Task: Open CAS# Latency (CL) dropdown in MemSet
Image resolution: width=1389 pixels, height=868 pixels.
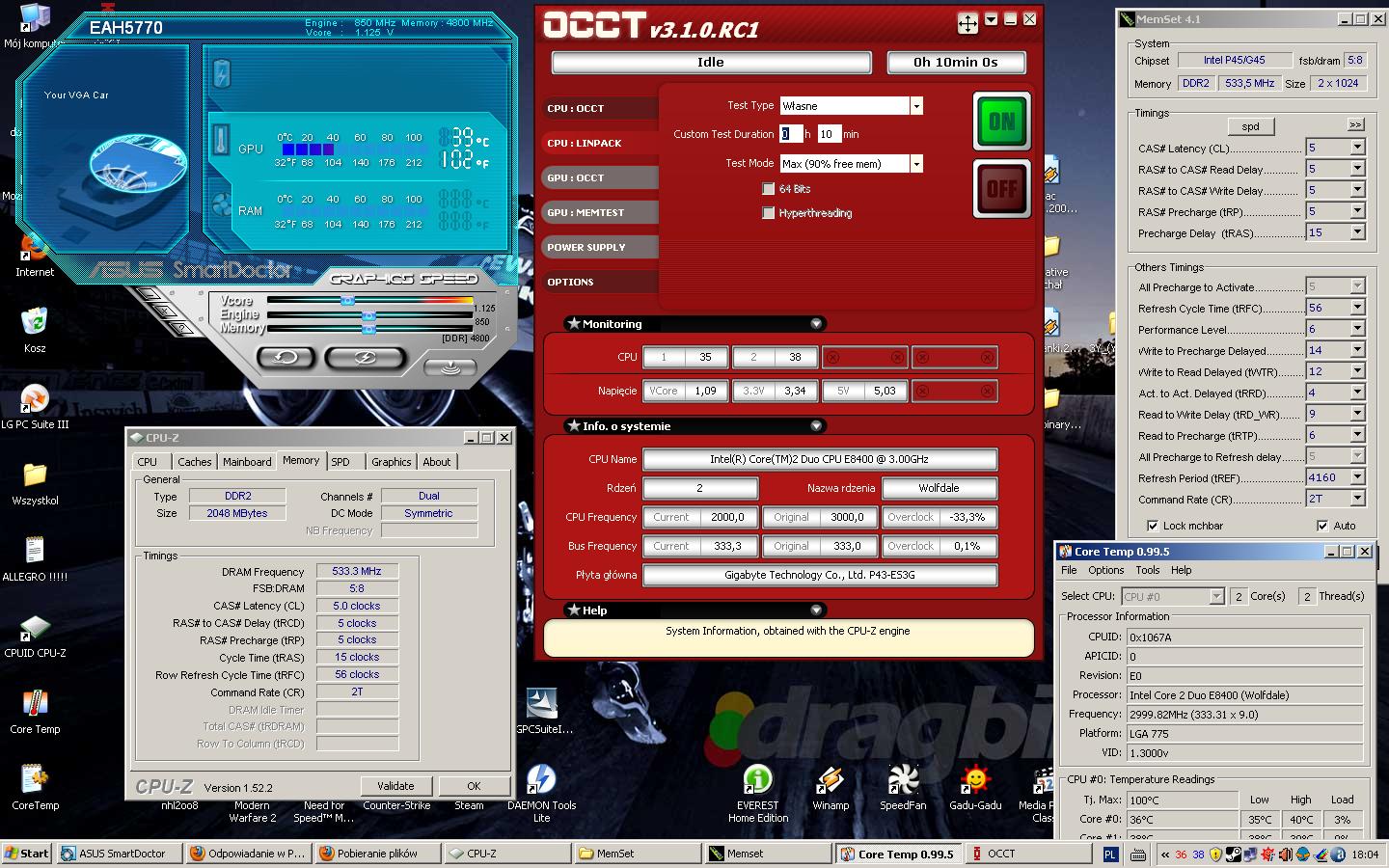Action: point(1357,148)
